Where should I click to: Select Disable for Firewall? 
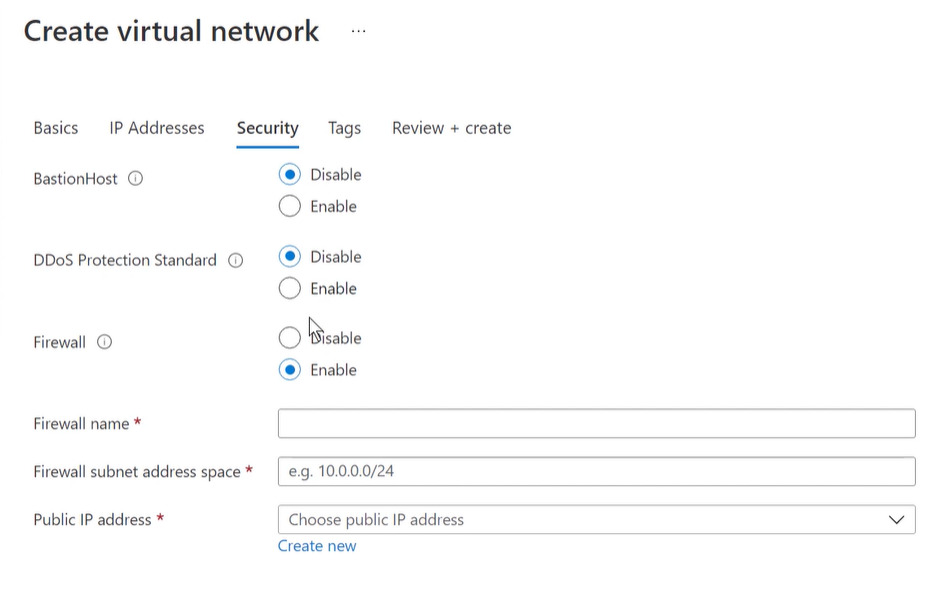289,338
